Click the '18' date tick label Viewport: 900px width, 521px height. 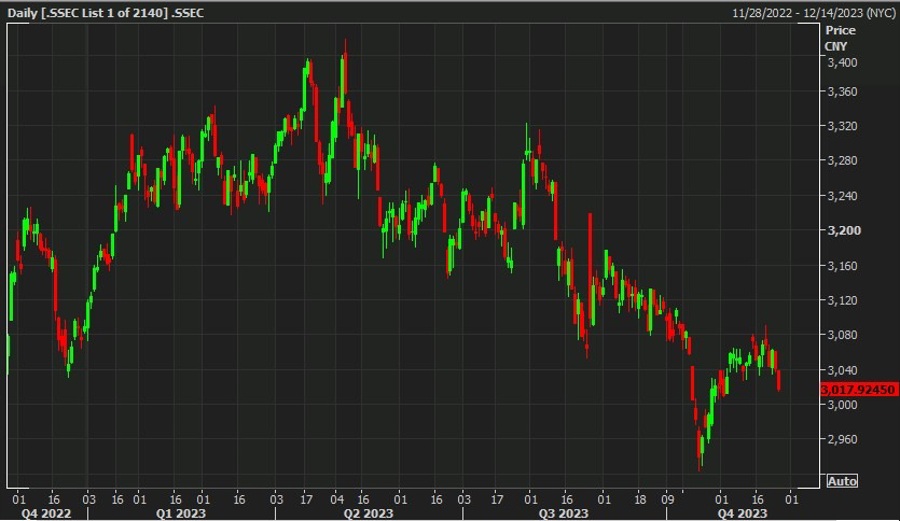(x=640, y=499)
